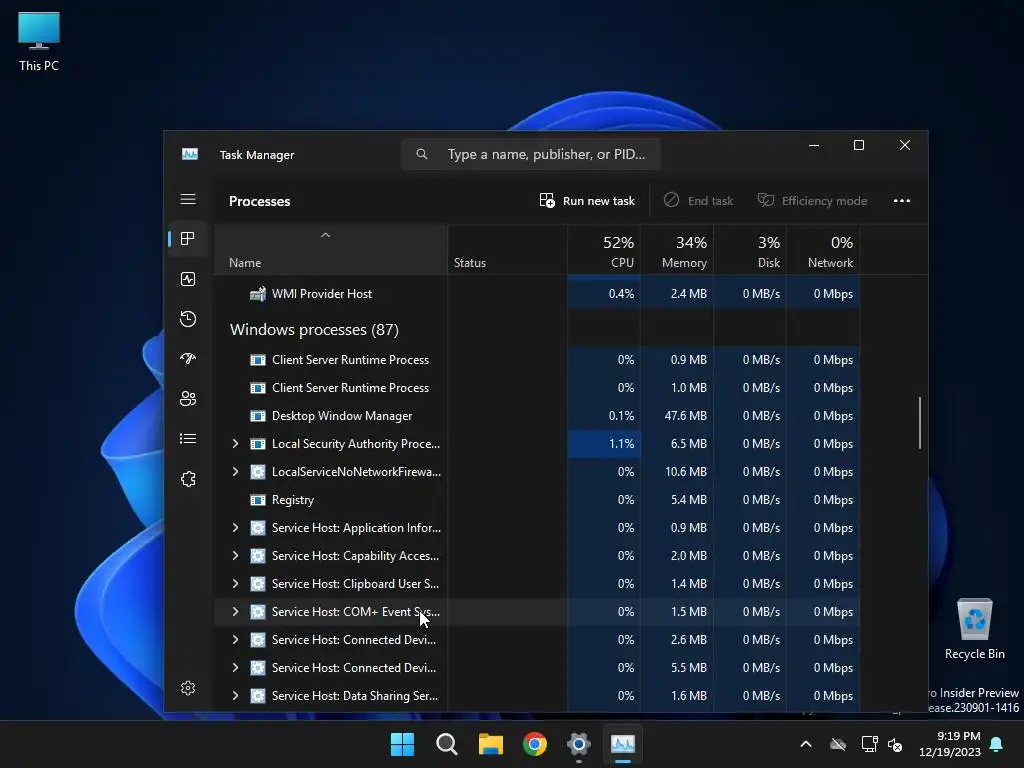
Task: Open File Explorer from the taskbar
Action: (x=490, y=744)
